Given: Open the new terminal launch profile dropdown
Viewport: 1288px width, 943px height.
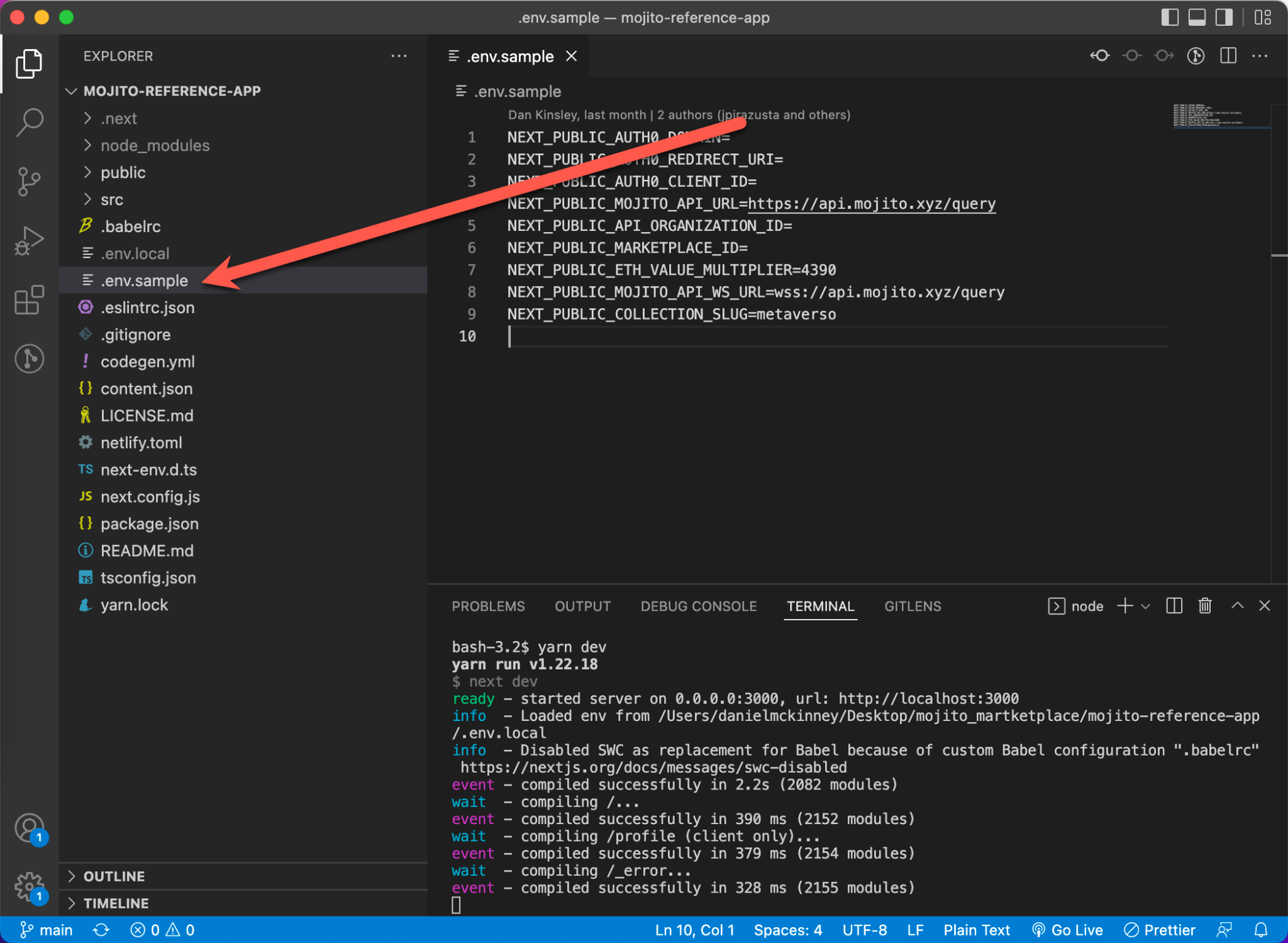Looking at the screenshot, I should (x=1145, y=606).
